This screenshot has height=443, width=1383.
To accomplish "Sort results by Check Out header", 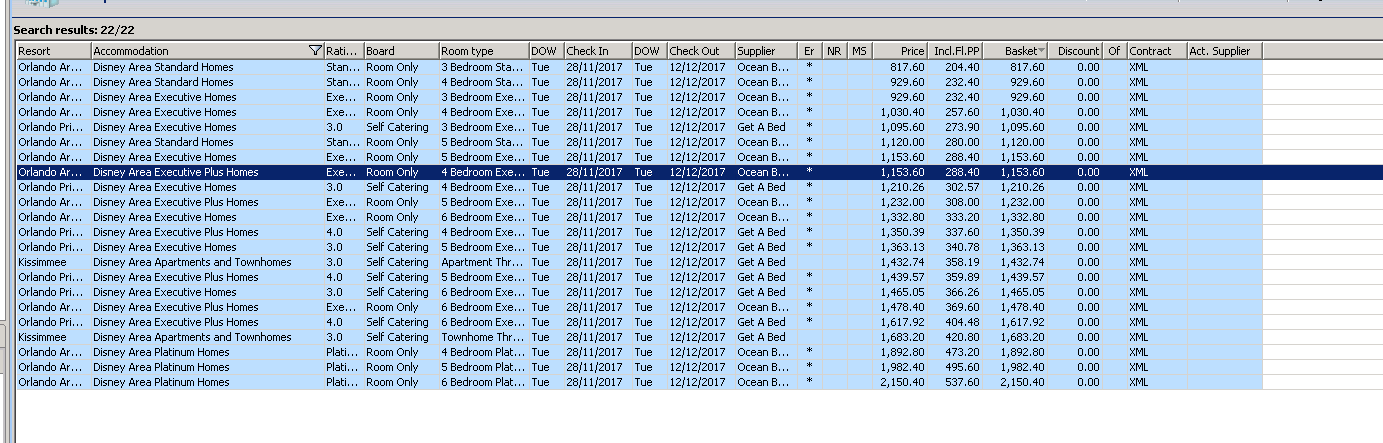I will pos(701,51).
